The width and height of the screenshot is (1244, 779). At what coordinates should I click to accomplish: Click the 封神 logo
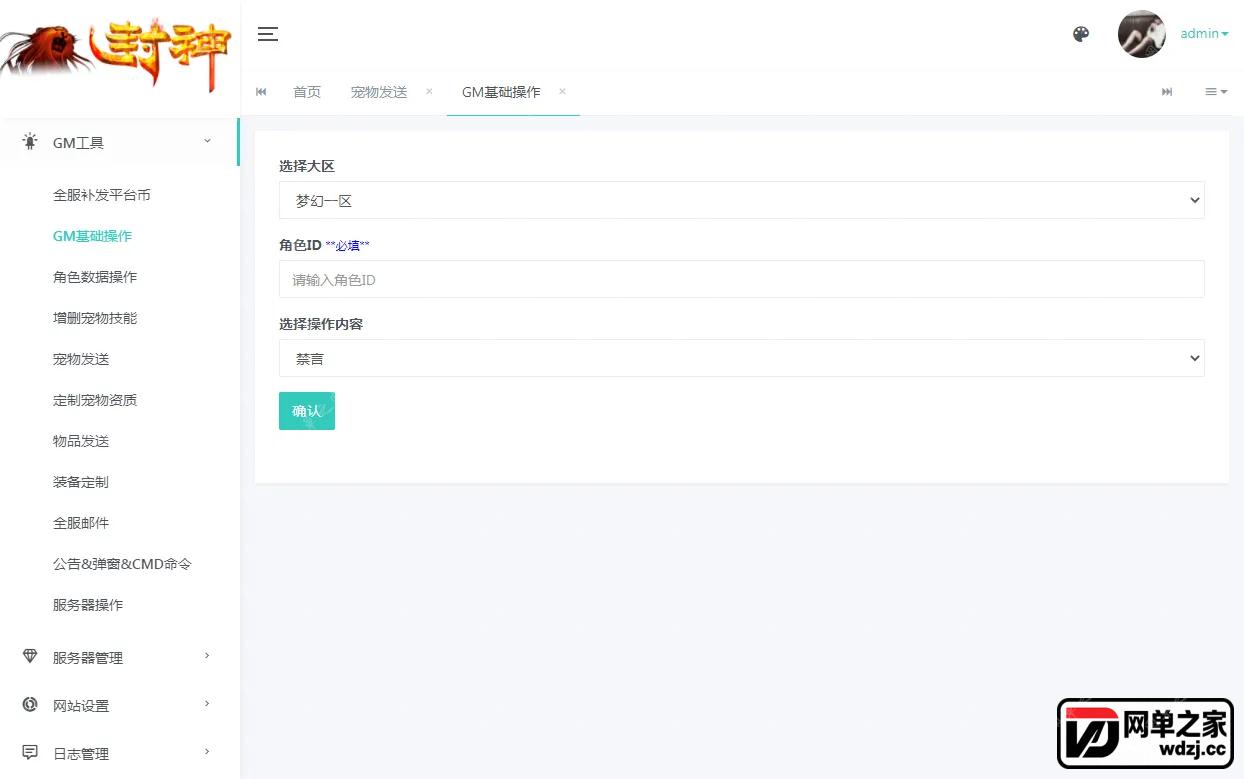pyautogui.click(x=116, y=55)
